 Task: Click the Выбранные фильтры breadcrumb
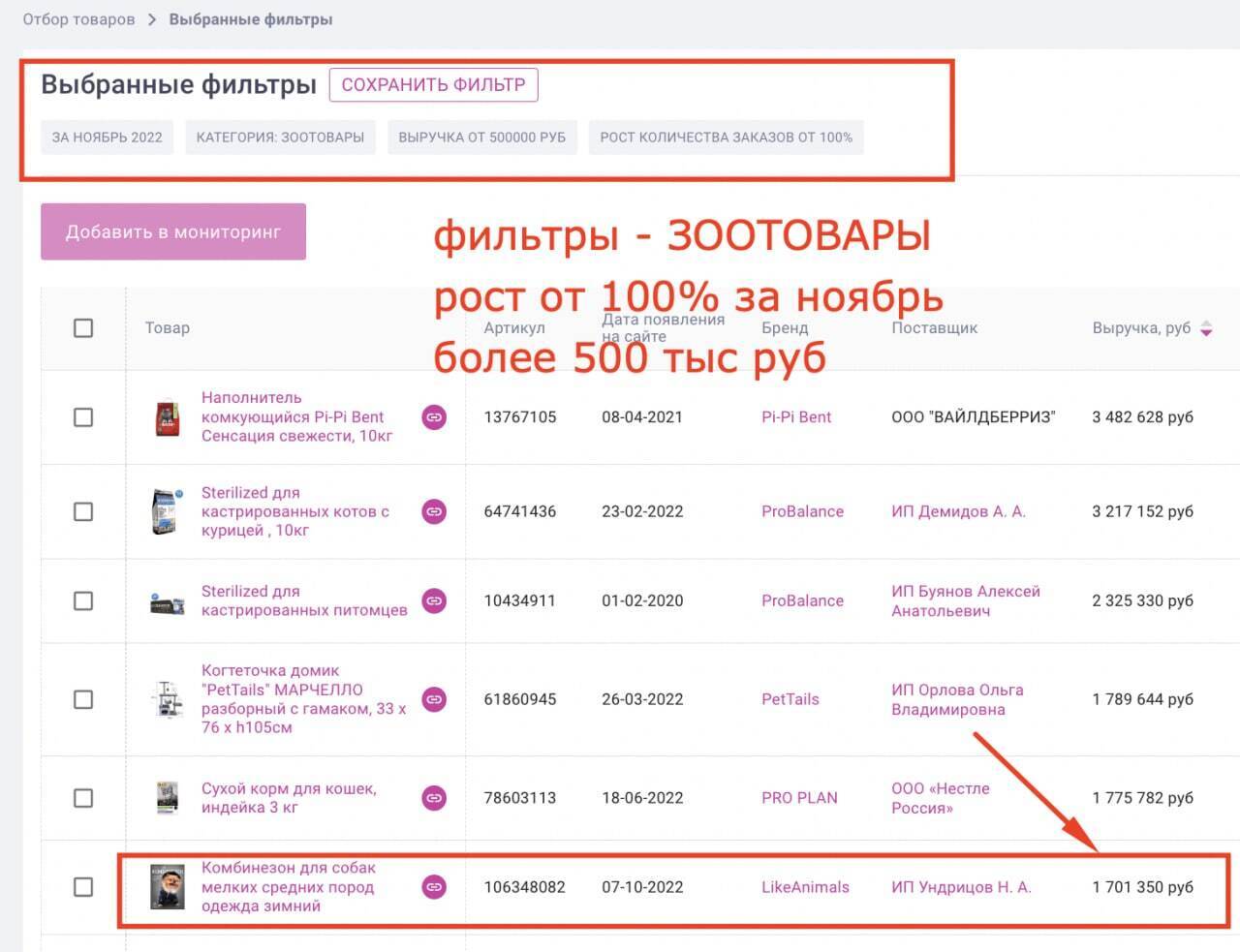251,19
